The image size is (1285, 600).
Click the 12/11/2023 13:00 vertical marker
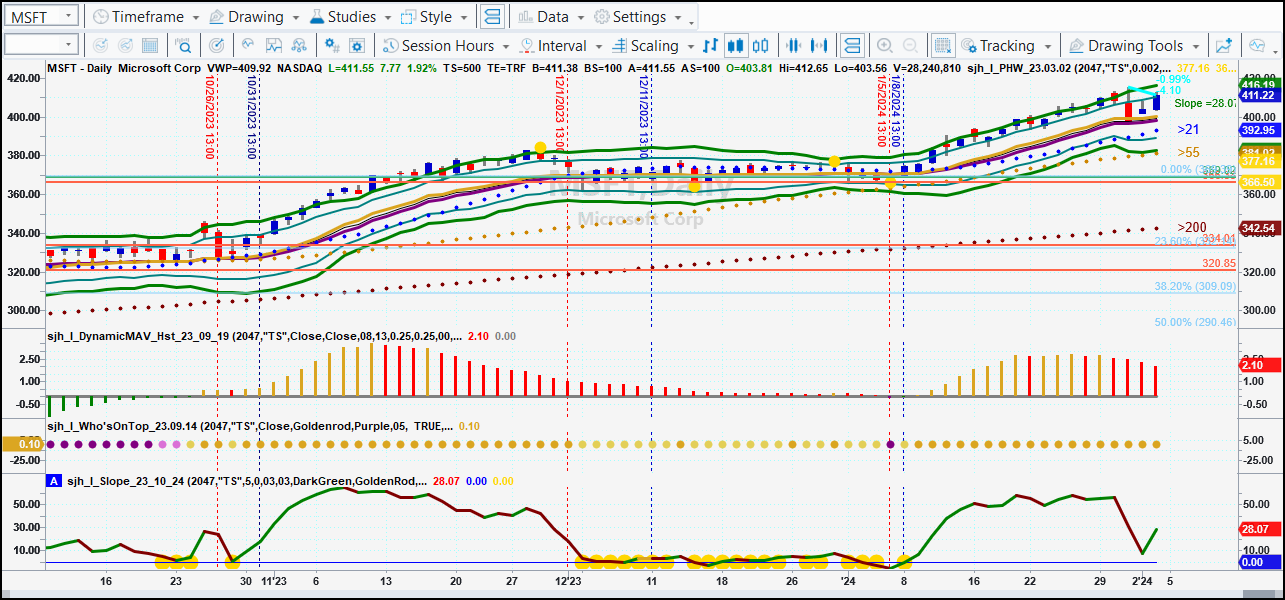tap(645, 117)
